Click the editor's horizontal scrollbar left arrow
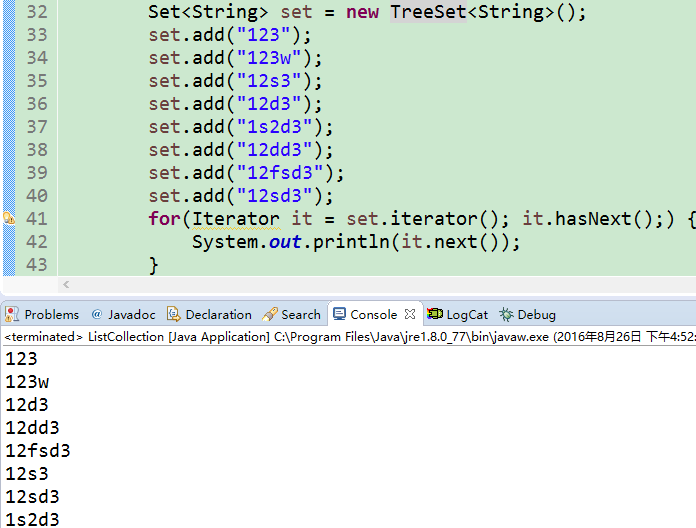Screen dimensions: 696x528 point(66,286)
